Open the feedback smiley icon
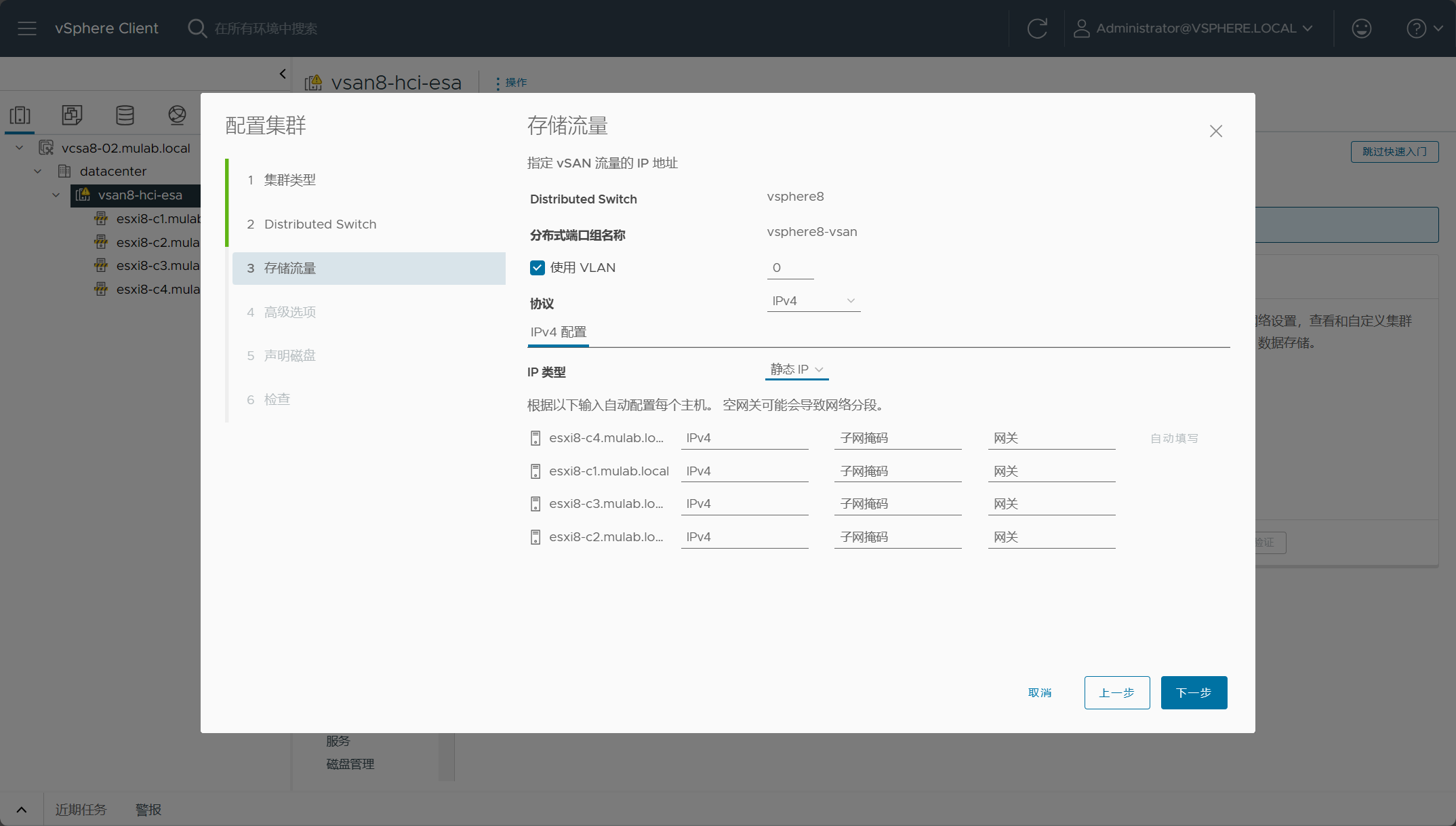The width and height of the screenshot is (1456, 826). [x=1362, y=28]
